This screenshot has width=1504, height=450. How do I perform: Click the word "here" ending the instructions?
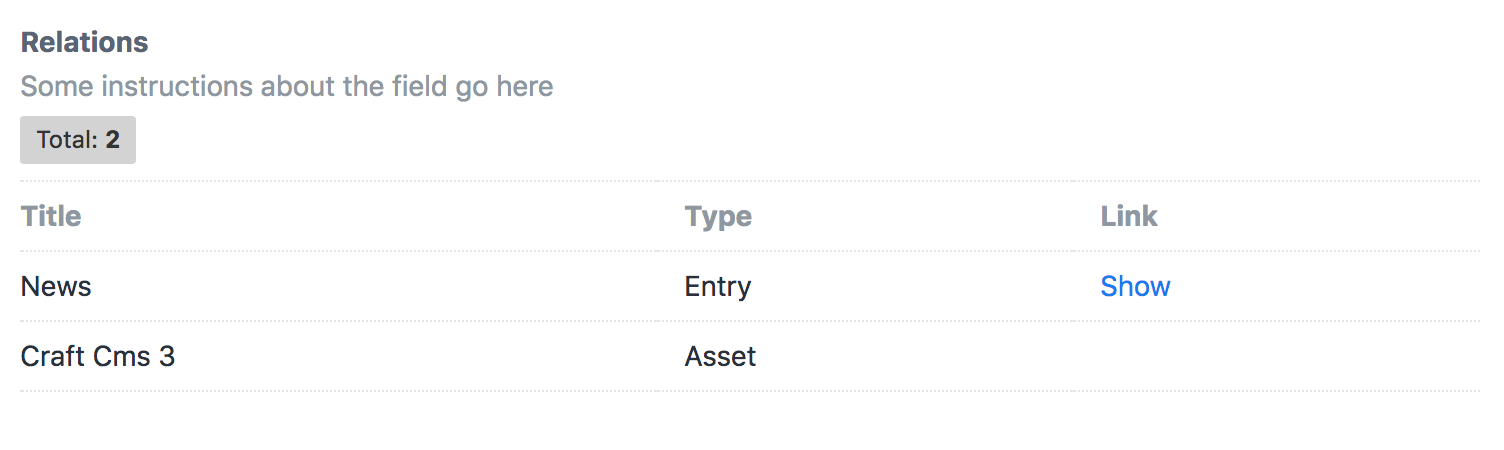point(524,87)
